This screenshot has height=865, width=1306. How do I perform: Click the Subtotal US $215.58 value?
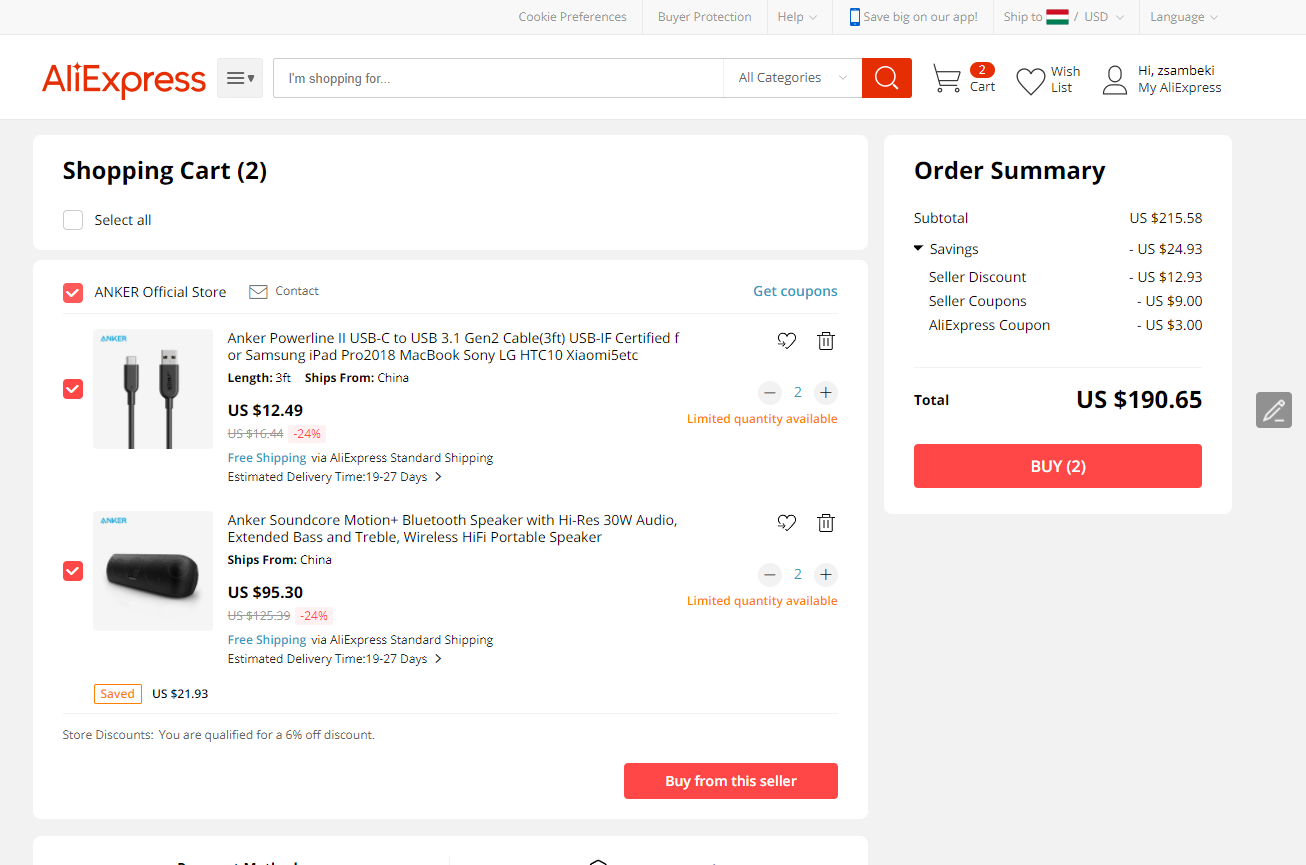coord(1166,218)
